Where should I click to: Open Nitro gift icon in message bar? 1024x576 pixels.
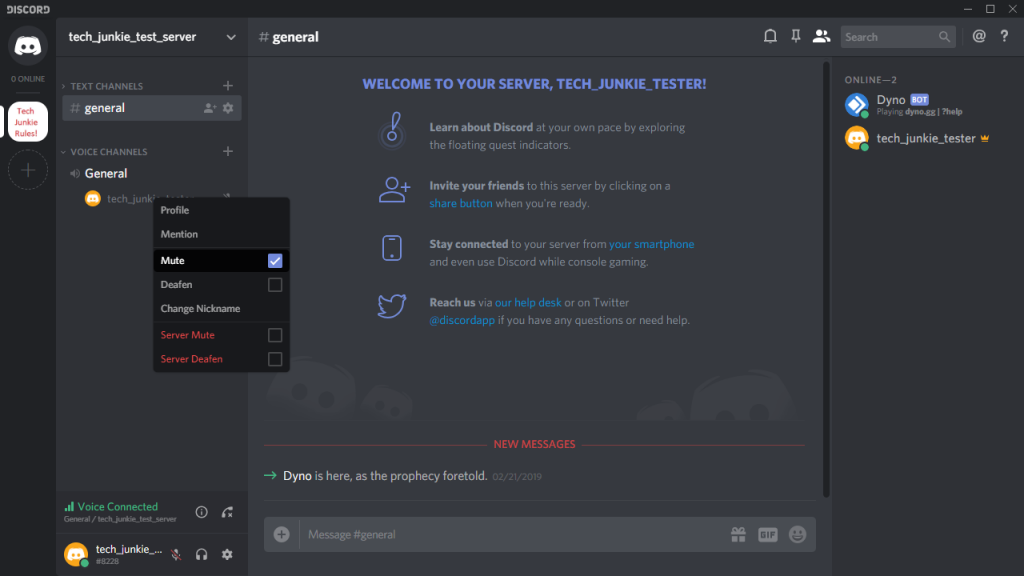738,534
